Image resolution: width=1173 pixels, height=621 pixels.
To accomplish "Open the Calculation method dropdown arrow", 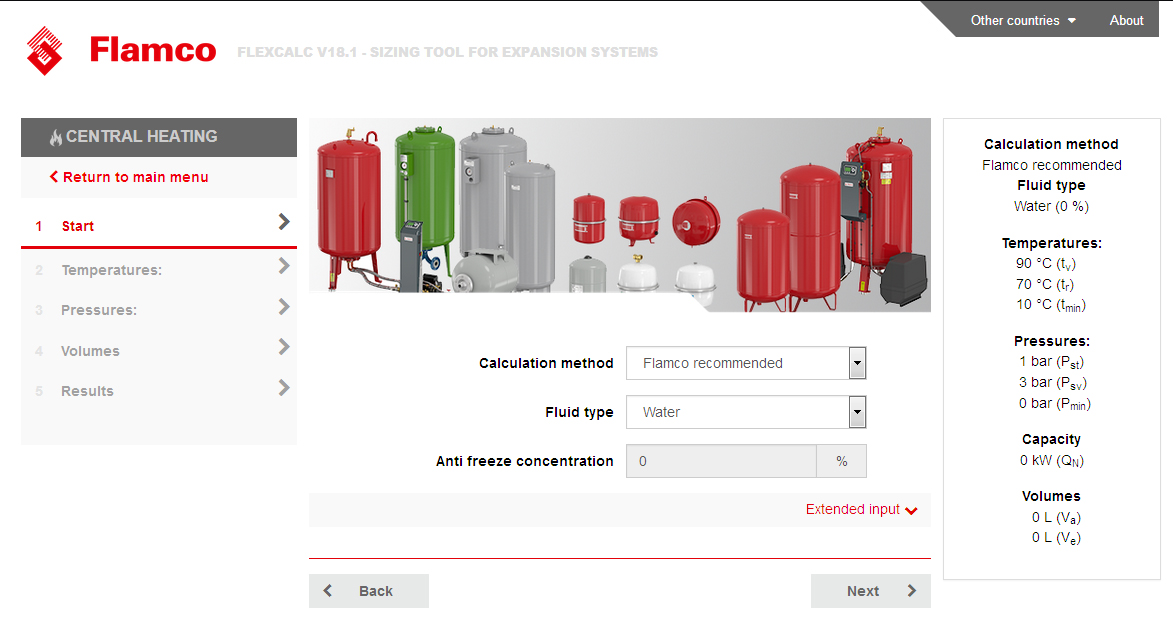I will (x=857, y=364).
